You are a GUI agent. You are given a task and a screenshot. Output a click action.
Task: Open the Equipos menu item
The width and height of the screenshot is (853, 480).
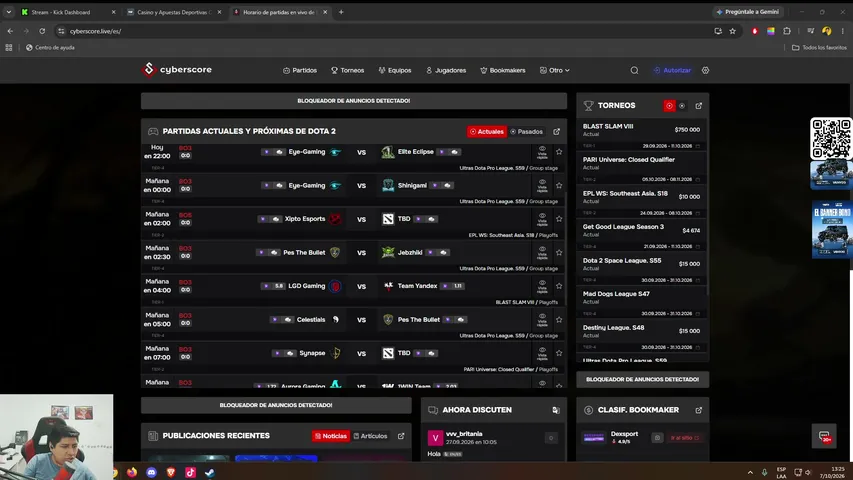(395, 70)
